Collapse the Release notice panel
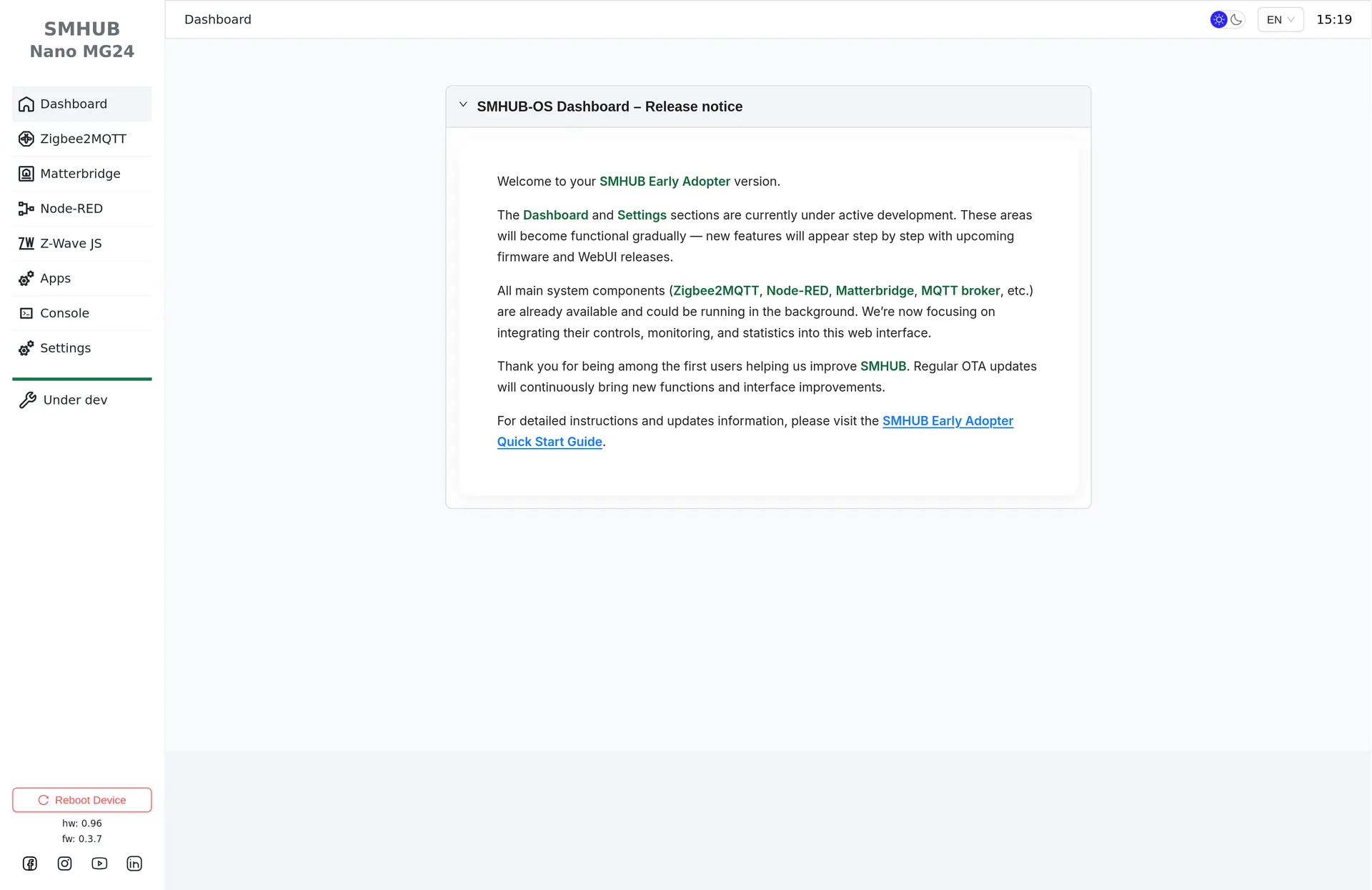Viewport: 1372px width, 890px height. point(463,104)
